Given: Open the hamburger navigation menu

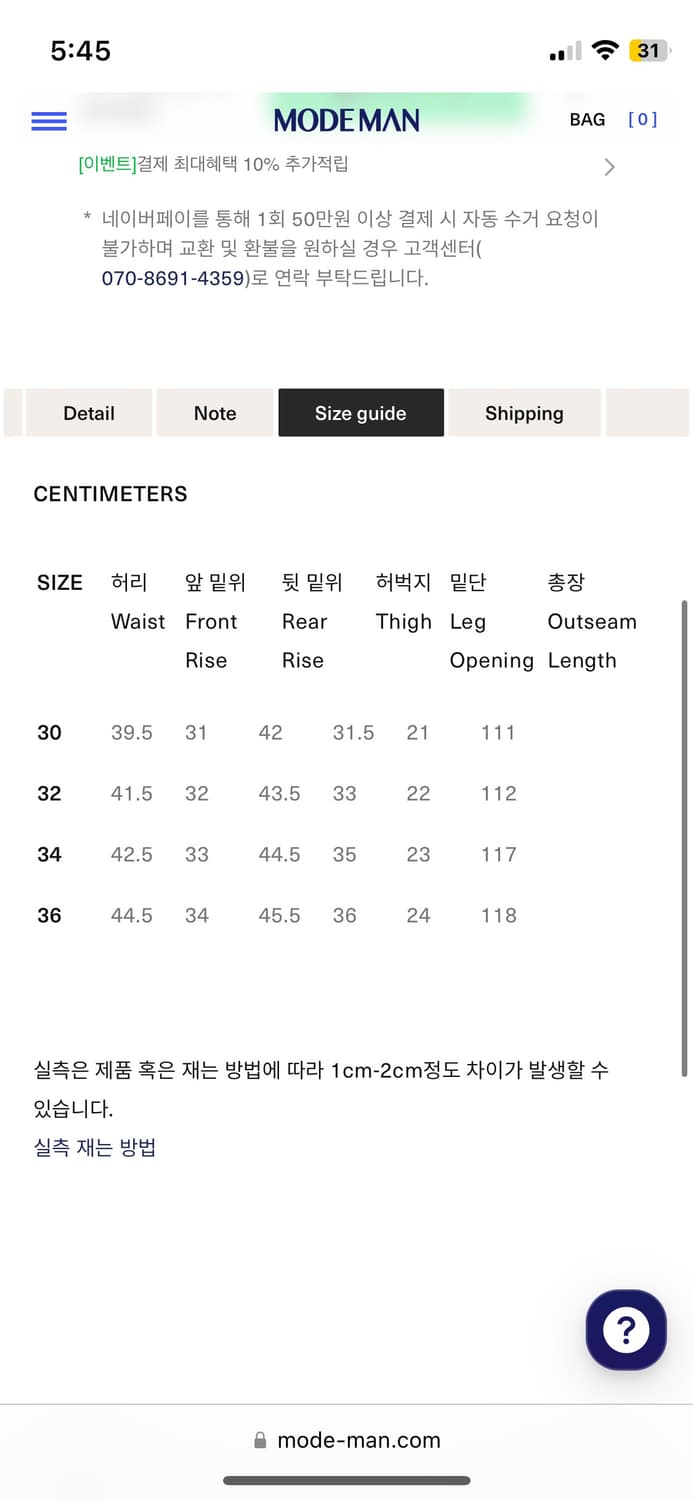Looking at the screenshot, I should [x=48, y=120].
